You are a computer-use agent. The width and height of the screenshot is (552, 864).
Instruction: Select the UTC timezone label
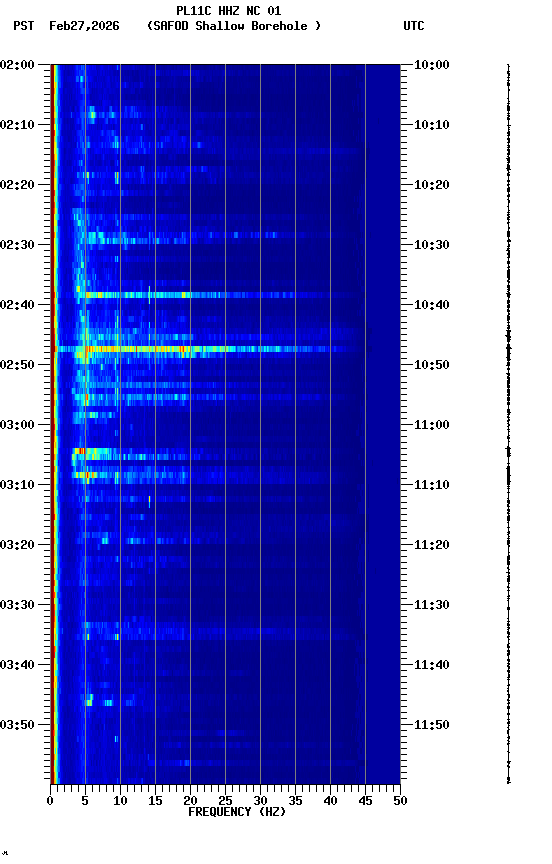tap(414, 26)
